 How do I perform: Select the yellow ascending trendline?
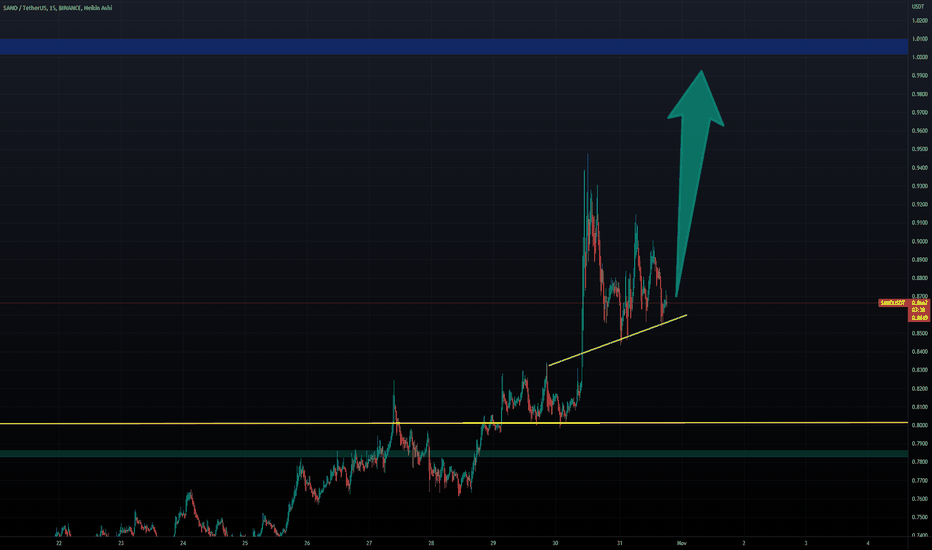pos(618,340)
